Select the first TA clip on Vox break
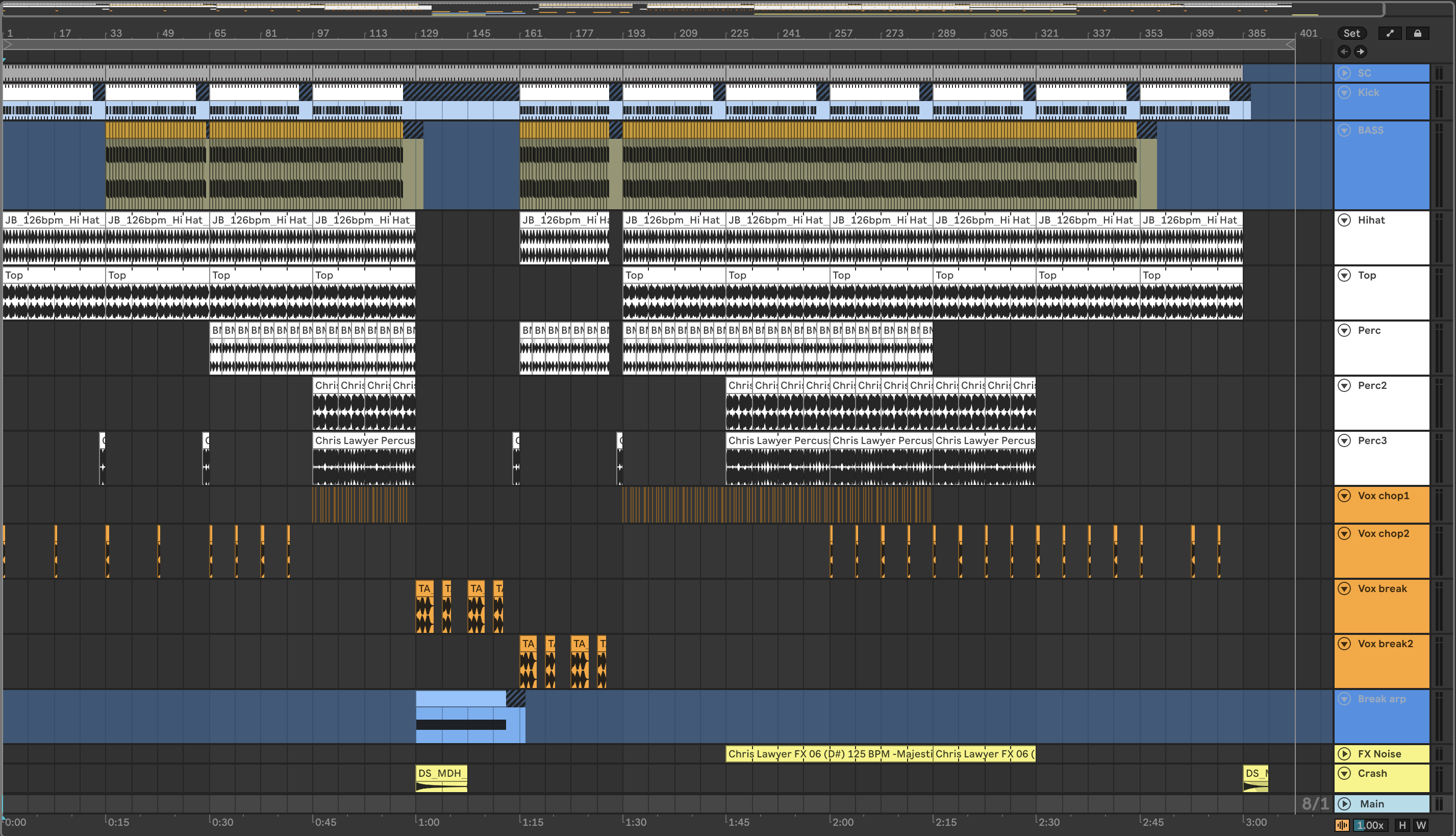The image size is (1456, 836). (424, 606)
